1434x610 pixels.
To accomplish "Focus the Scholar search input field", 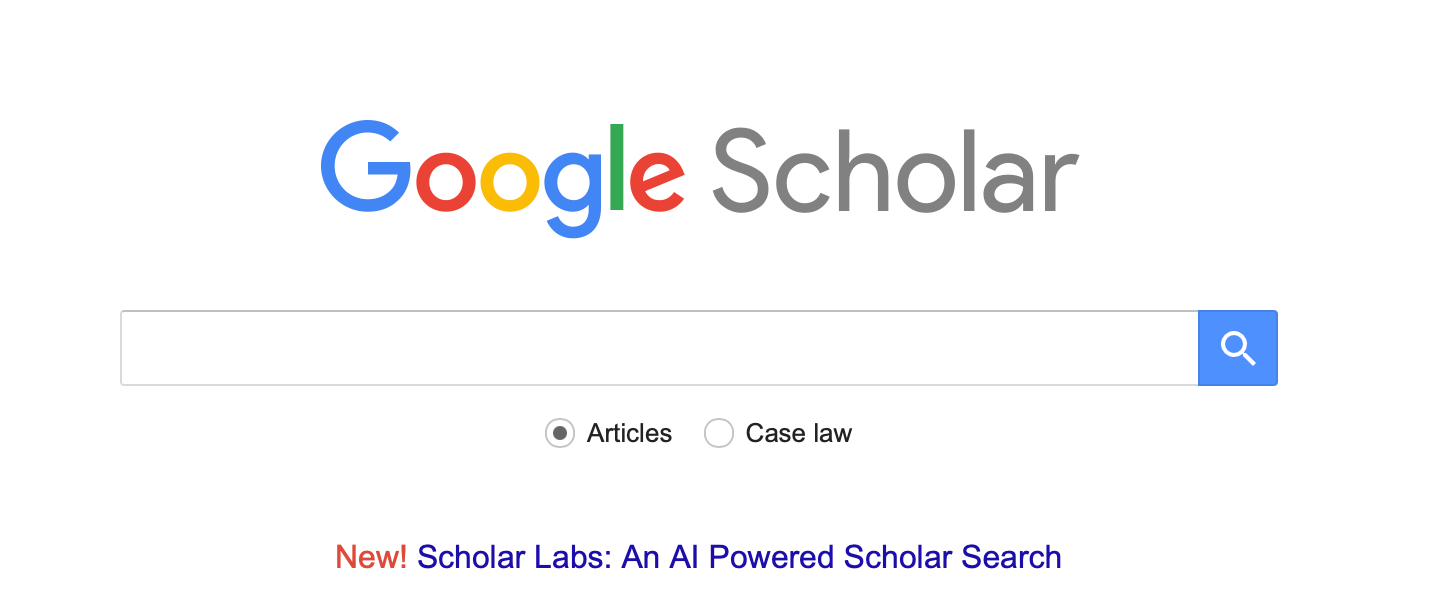I will (658, 348).
